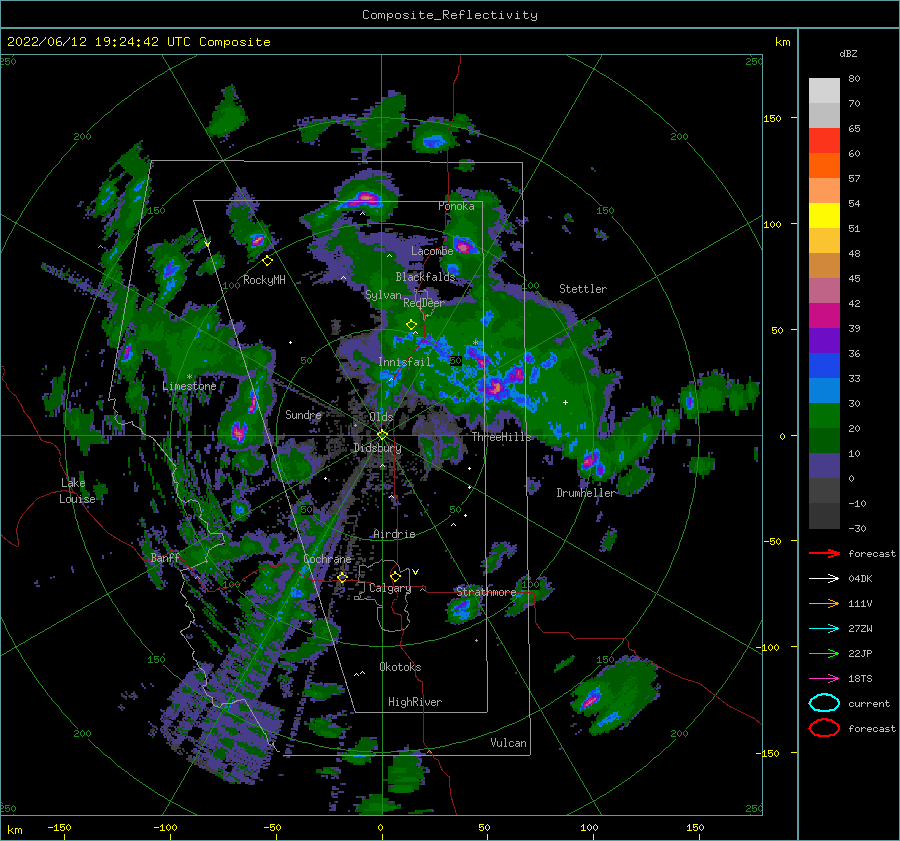Click the Strathmore town label
This screenshot has width=900, height=841.
pyautogui.click(x=486, y=592)
